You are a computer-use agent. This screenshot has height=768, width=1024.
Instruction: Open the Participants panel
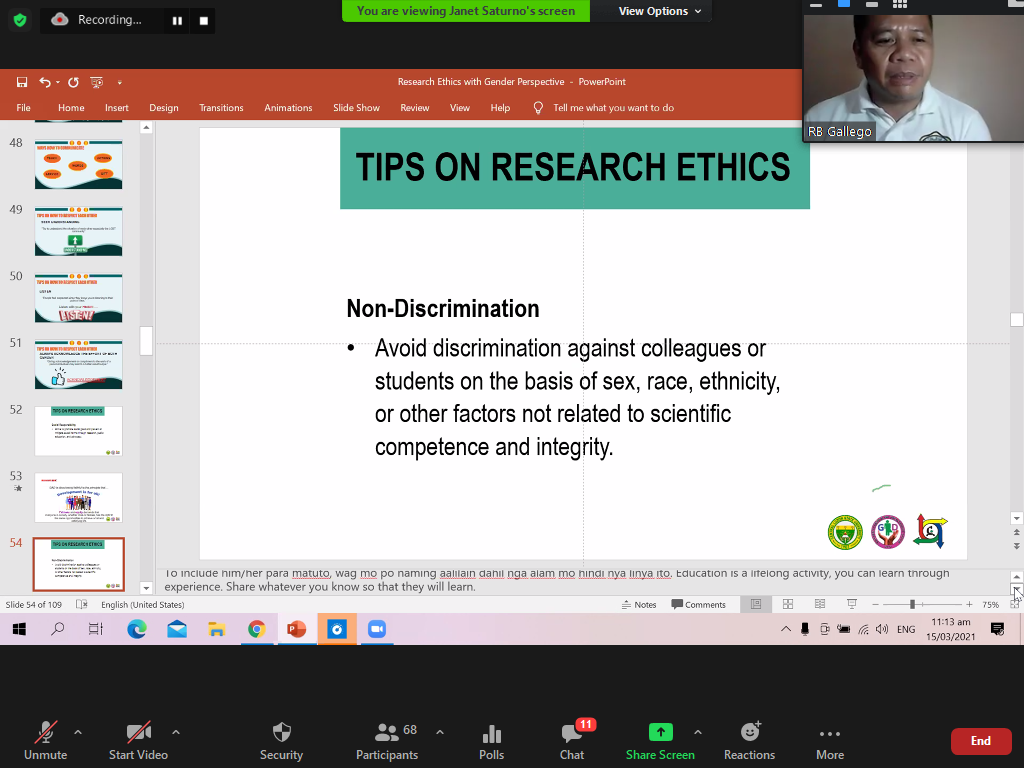[386, 733]
